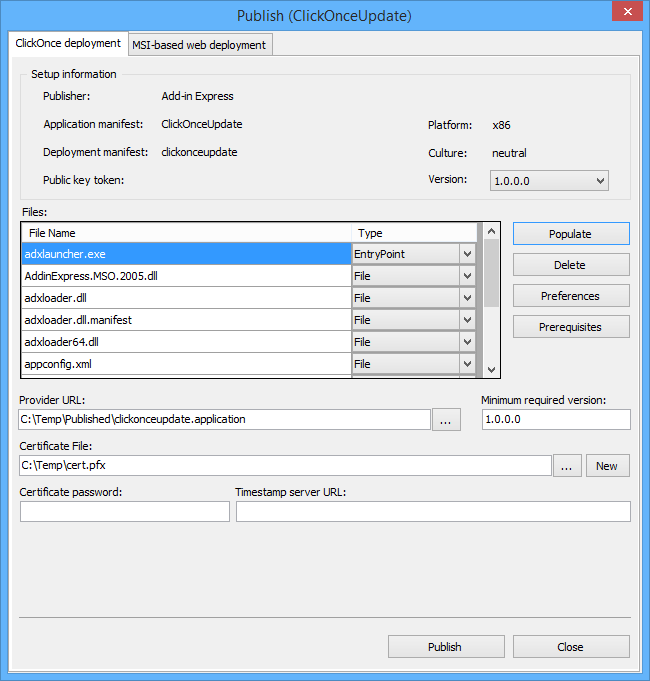The image size is (650, 681).
Task: Open the Prerequisites dialog
Action: pos(570,327)
